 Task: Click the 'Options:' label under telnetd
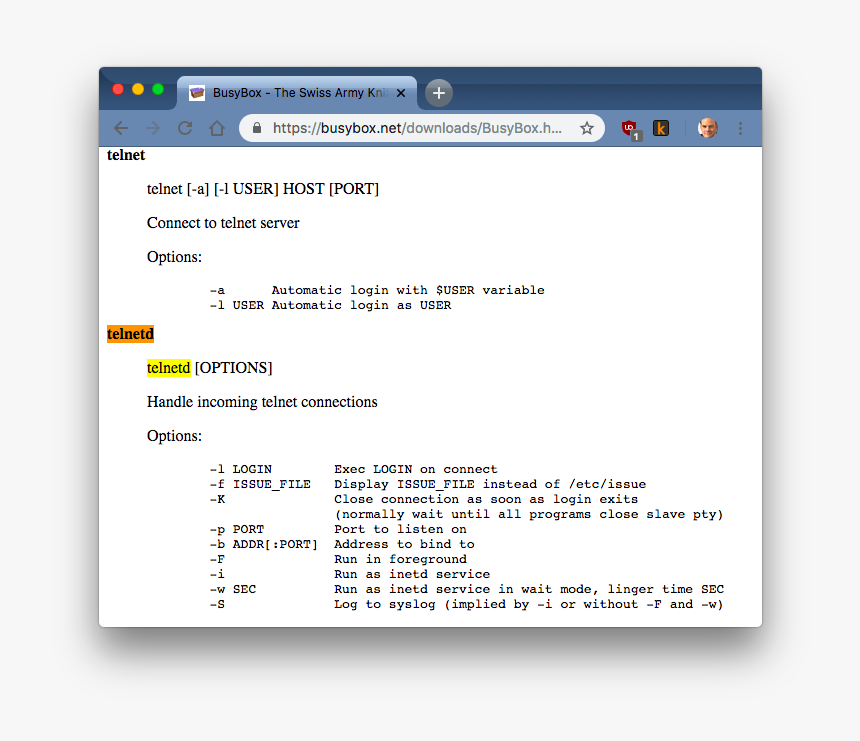[174, 436]
